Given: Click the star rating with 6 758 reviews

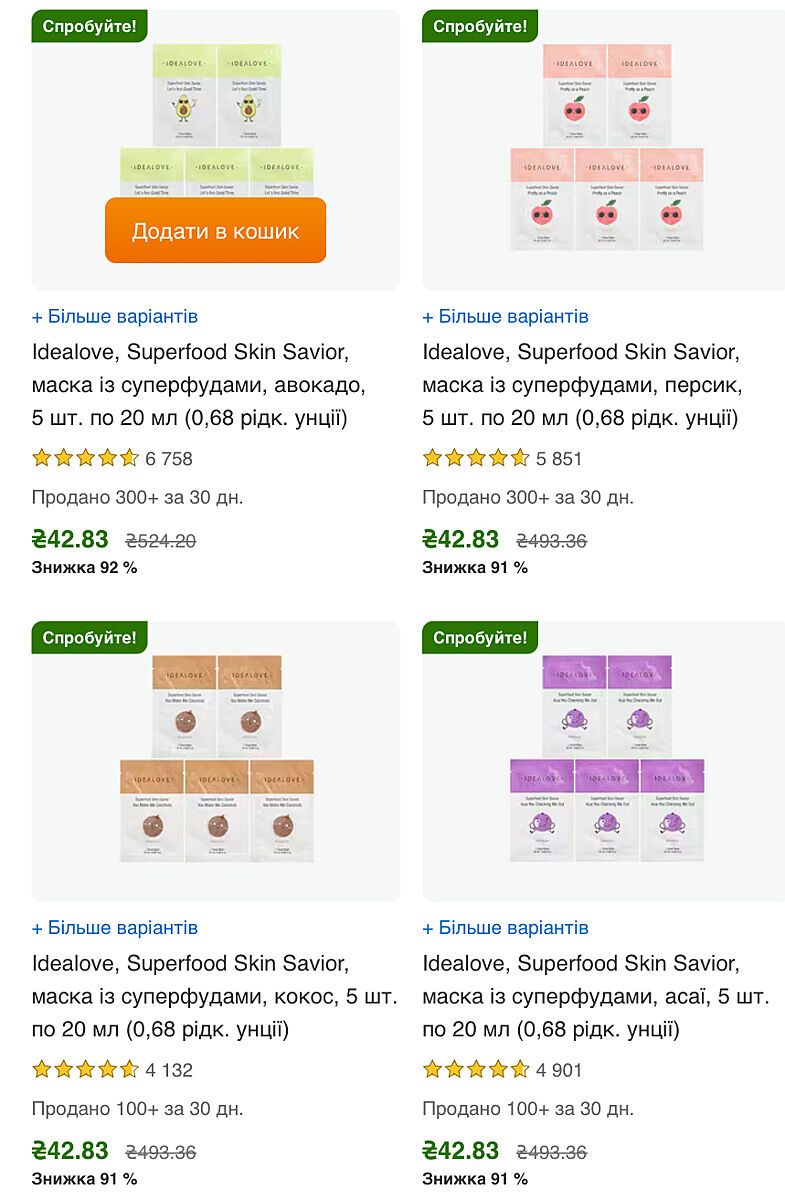Looking at the screenshot, I should coord(86,459).
